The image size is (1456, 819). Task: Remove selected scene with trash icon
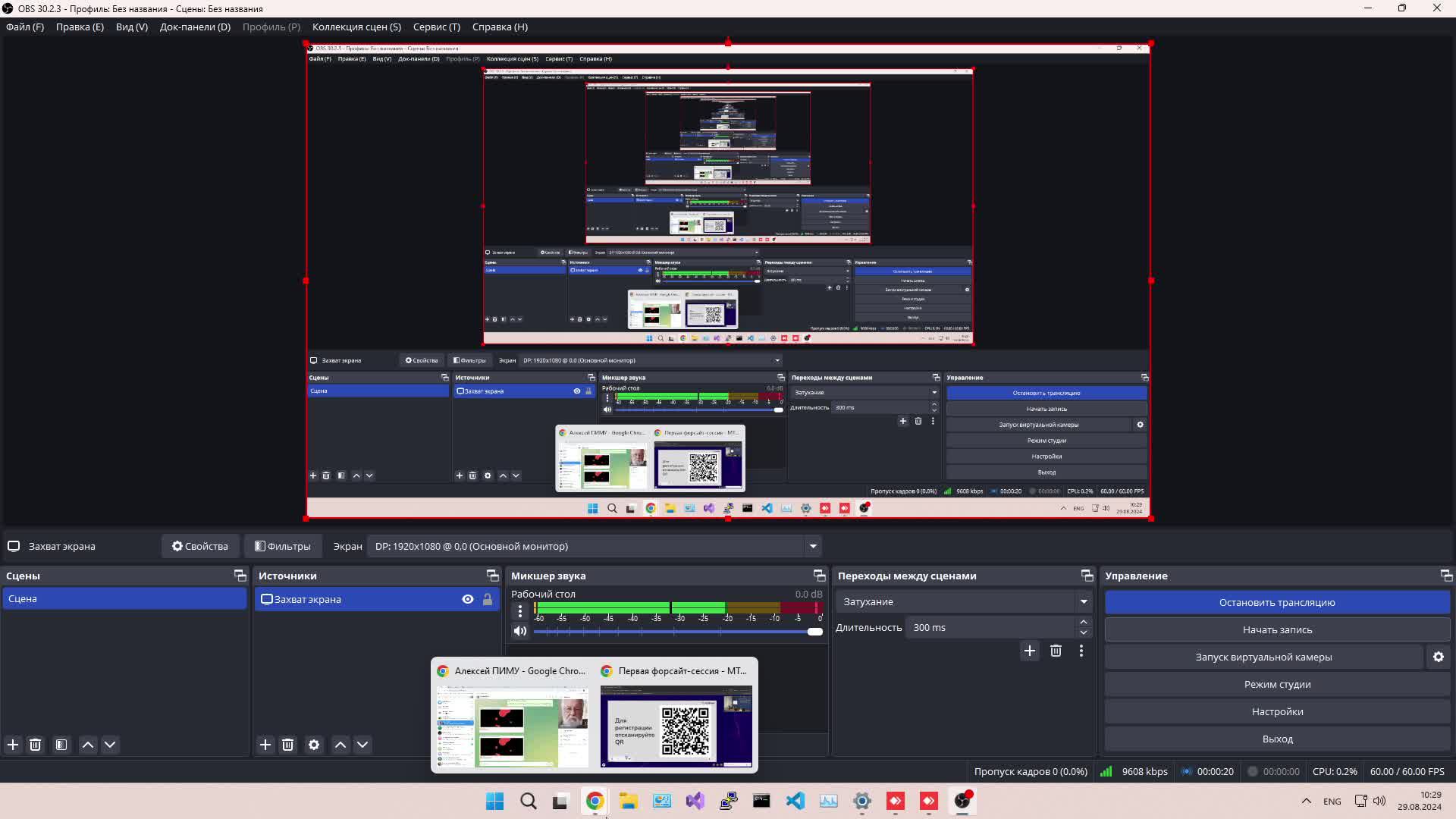[x=35, y=745]
